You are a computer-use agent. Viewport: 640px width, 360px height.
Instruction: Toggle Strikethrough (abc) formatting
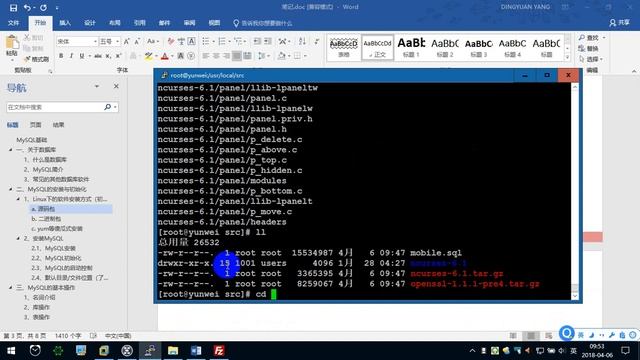98,56
